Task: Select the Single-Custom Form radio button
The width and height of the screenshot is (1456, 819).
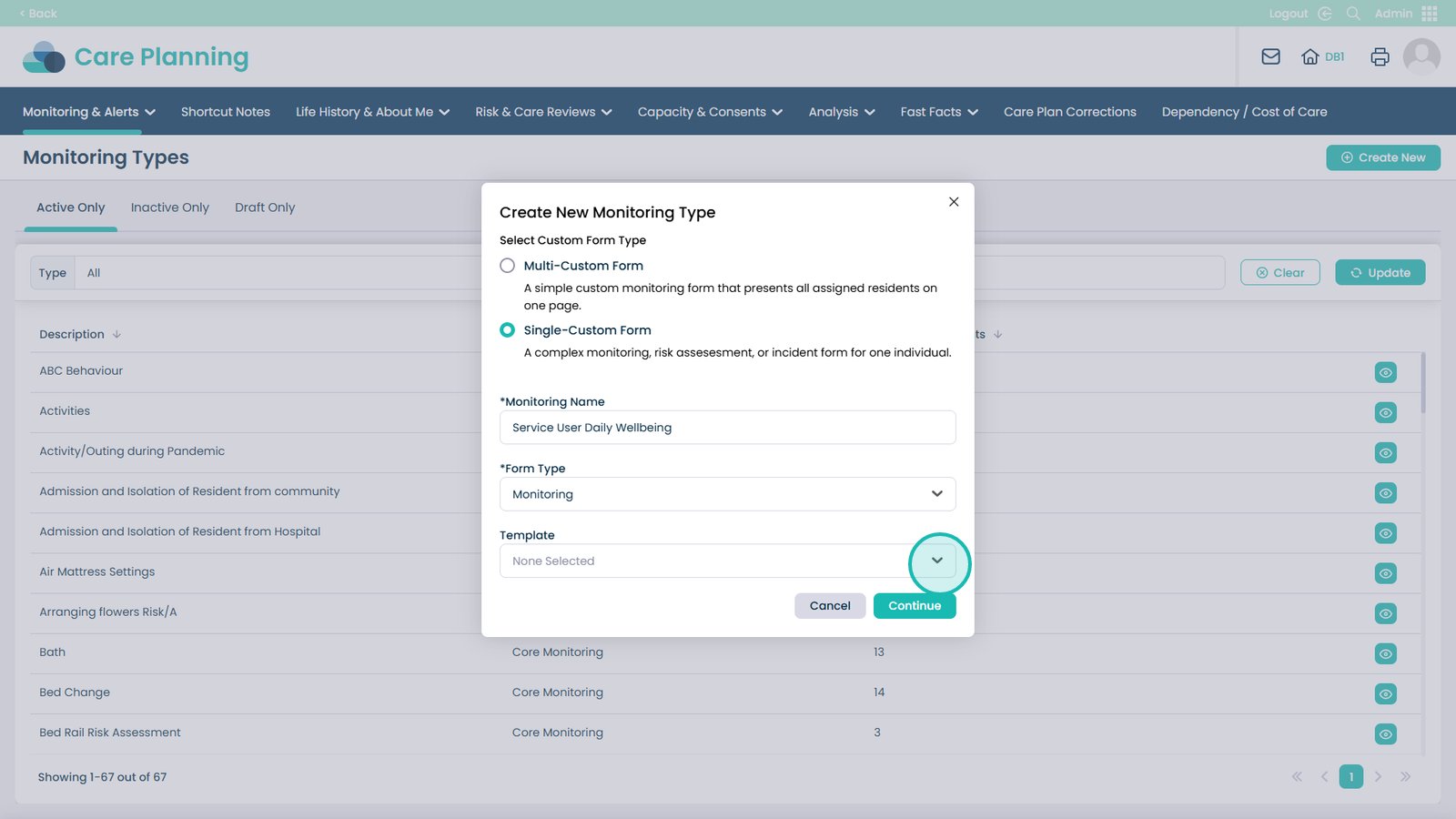Action: tap(508, 330)
